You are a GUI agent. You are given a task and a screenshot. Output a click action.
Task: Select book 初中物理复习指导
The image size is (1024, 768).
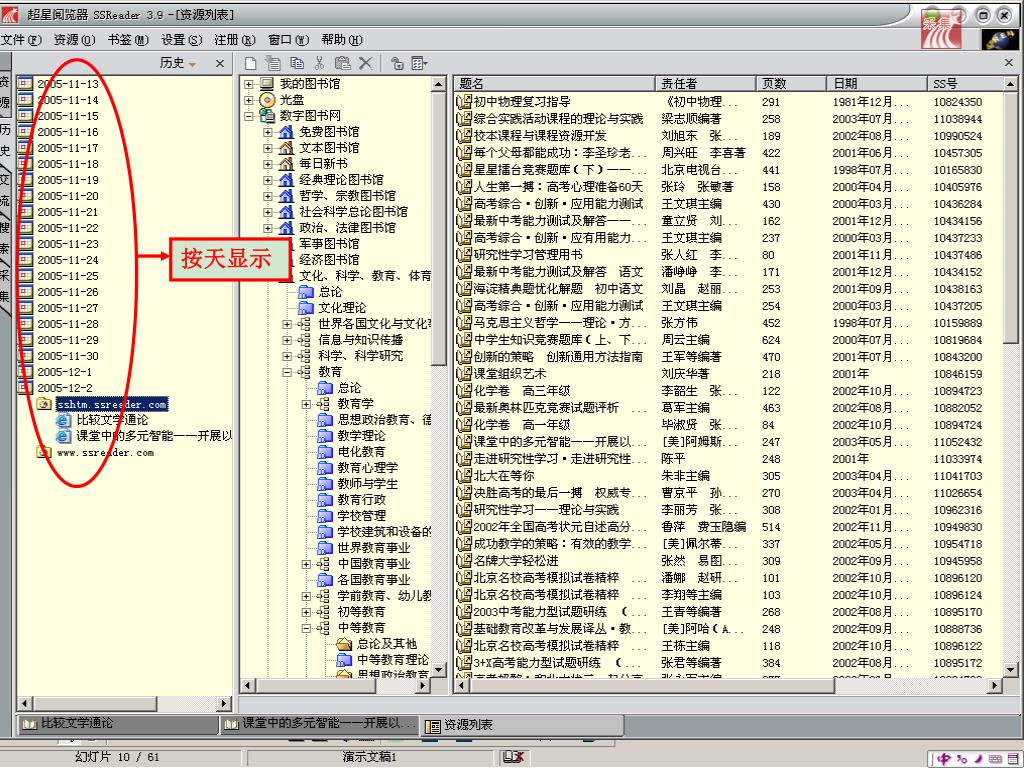(522, 102)
